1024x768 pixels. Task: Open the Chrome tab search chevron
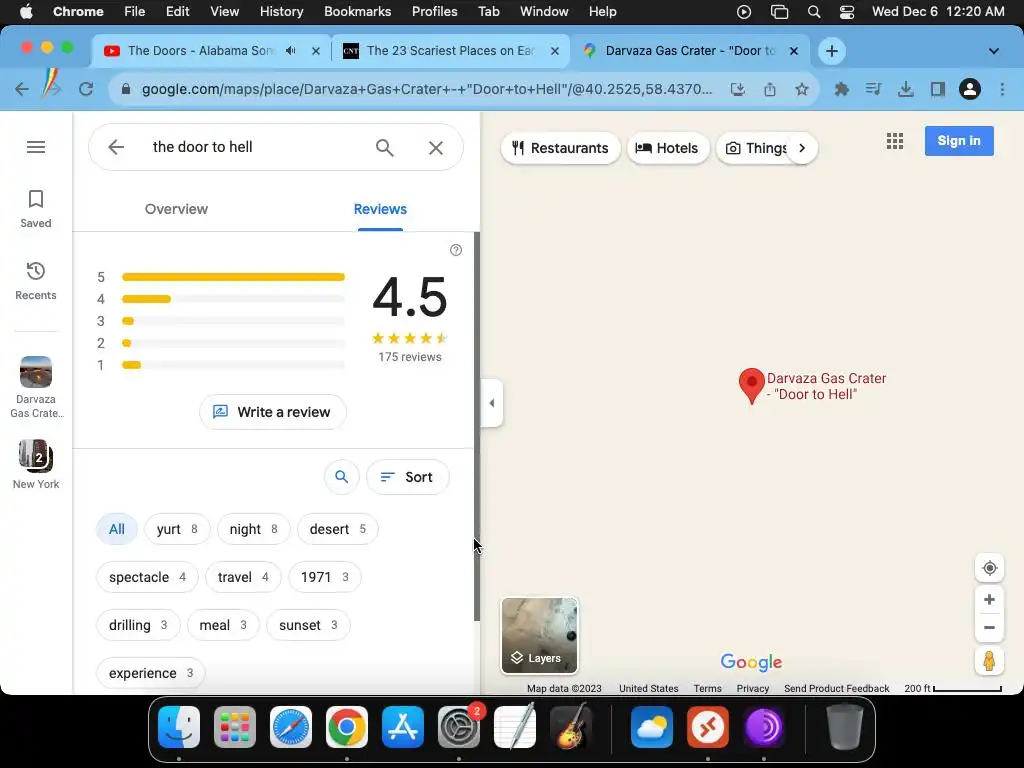993,51
